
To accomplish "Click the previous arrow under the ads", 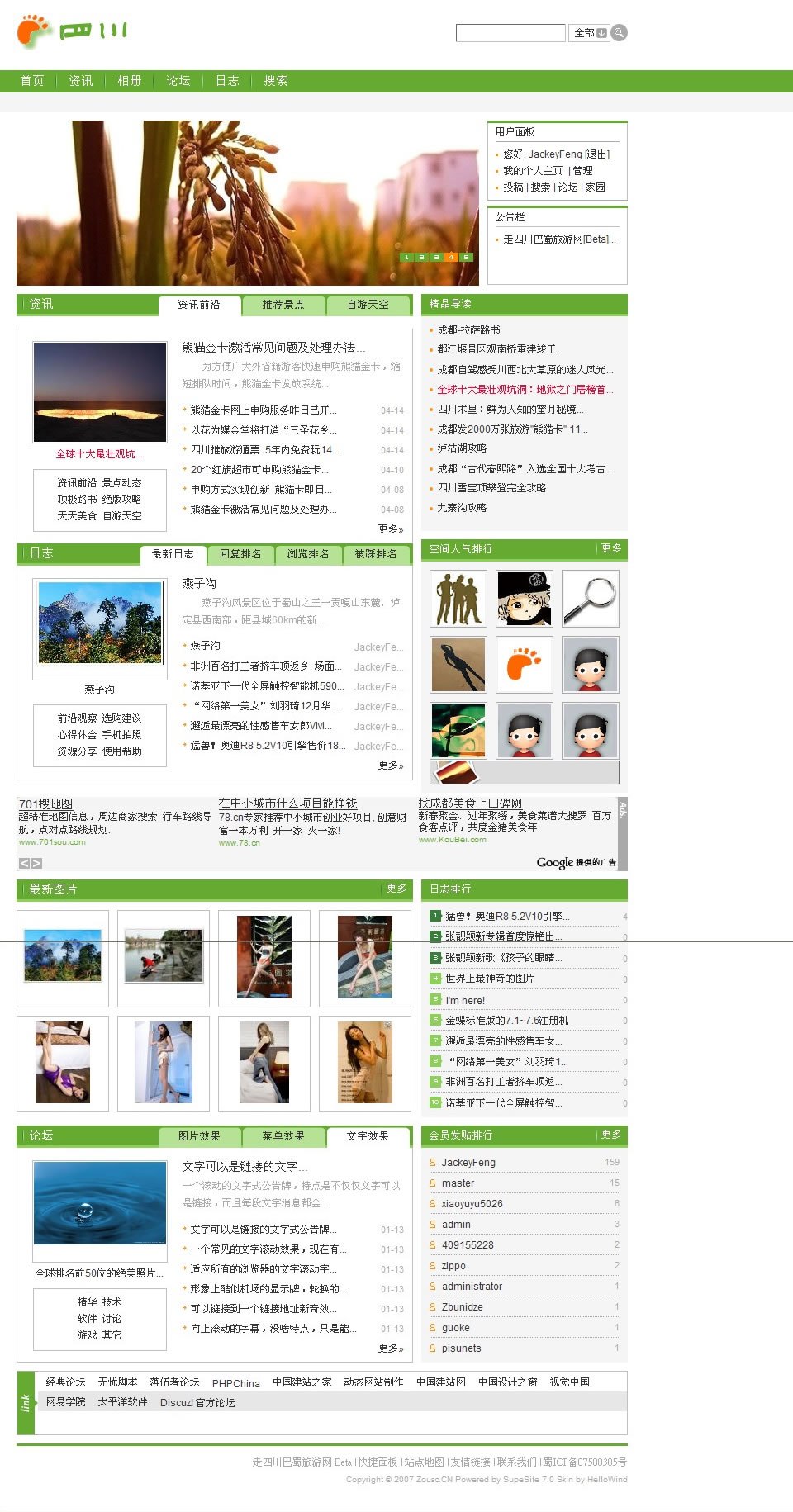I will click(x=24, y=863).
